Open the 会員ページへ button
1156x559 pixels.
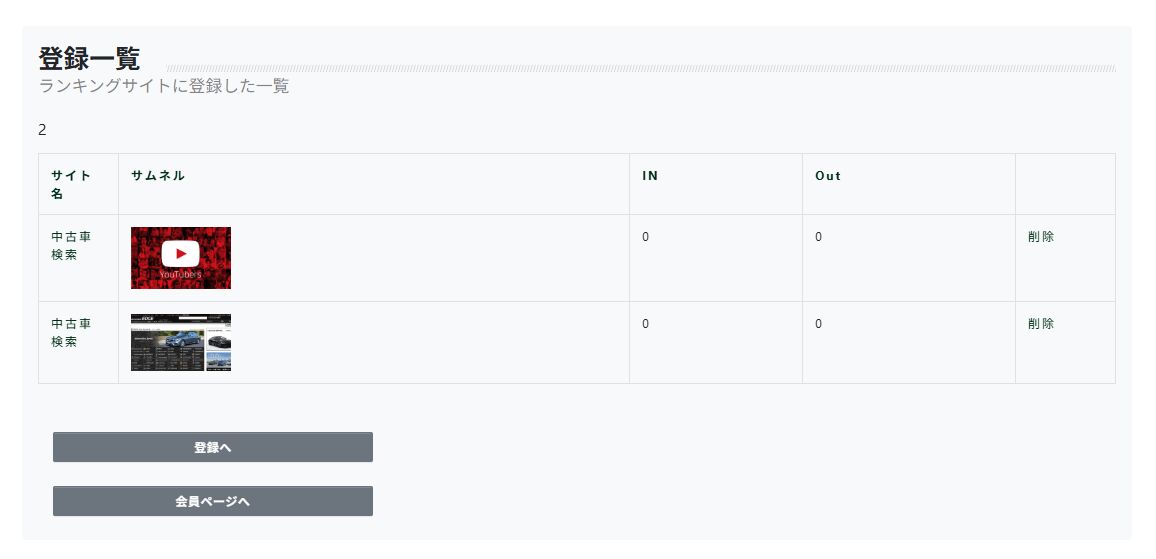tap(212, 501)
